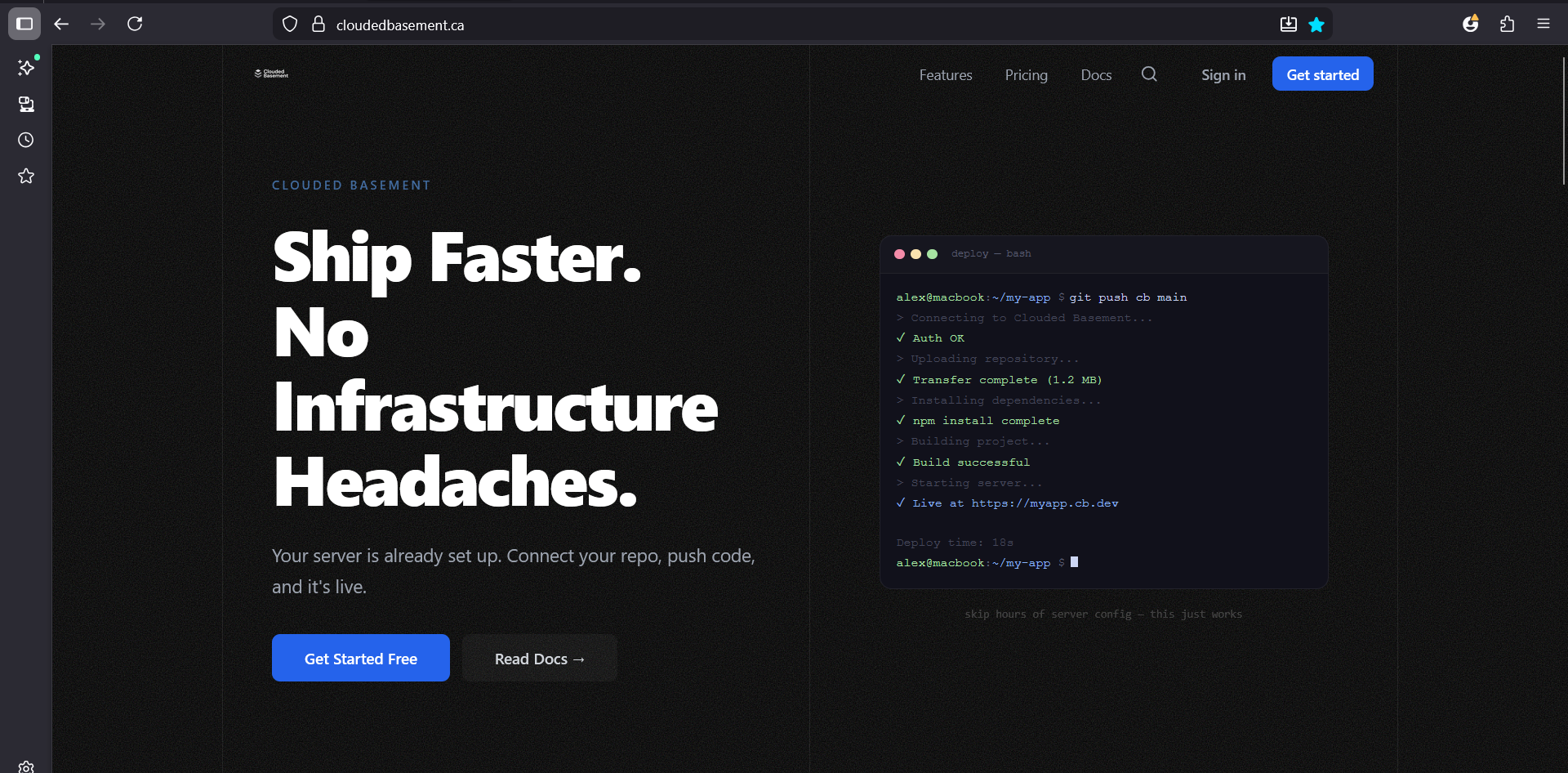Open the Features nav item
Image resolution: width=1568 pixels, height=773 pixels.
945,75
